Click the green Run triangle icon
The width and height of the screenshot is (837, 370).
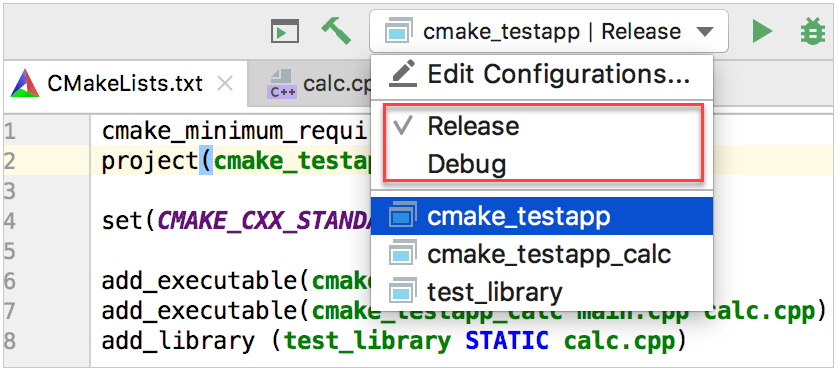click(x=762, y=32)
